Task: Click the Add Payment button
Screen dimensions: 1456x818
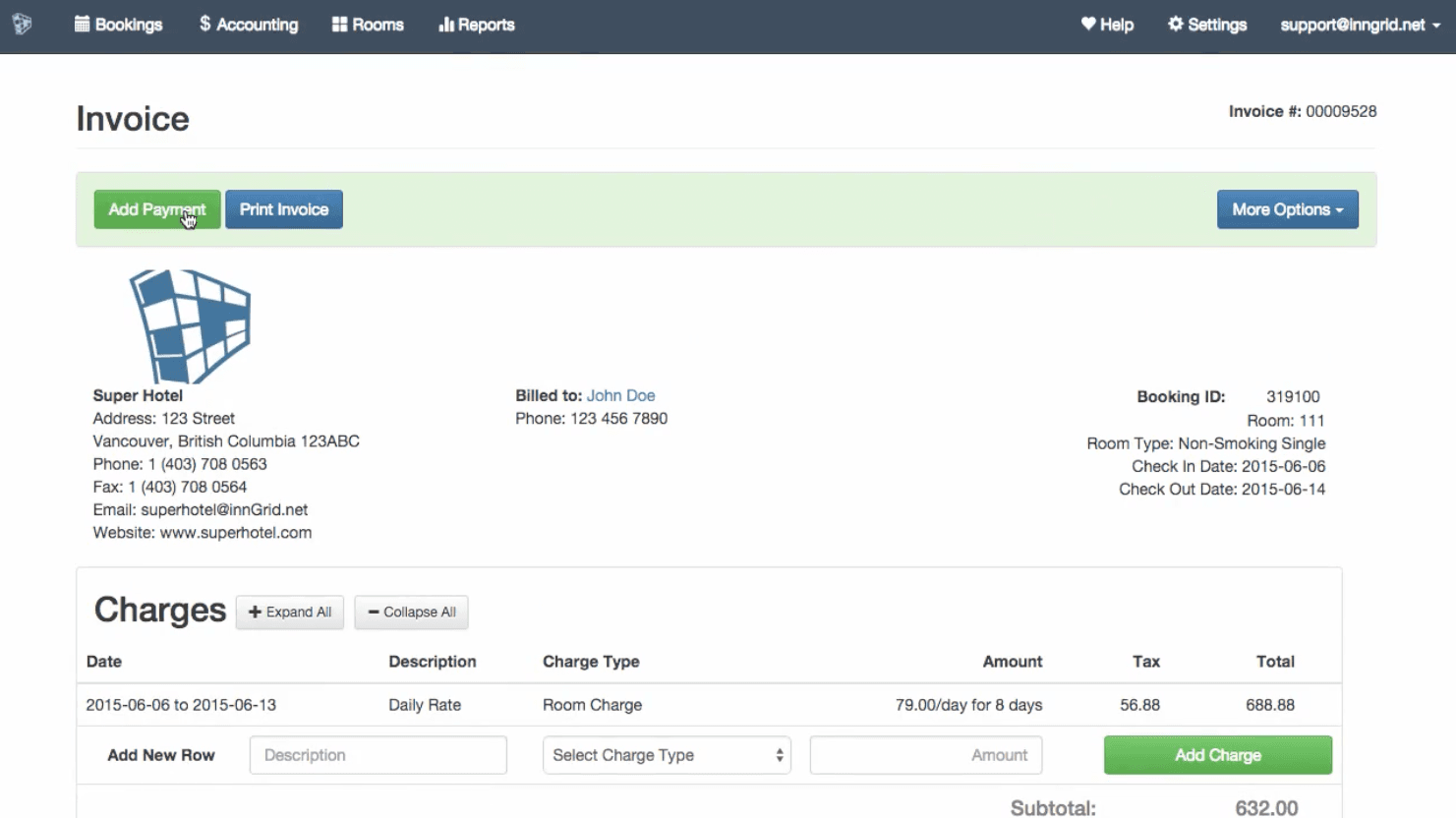Action: [x=156, y=209]
